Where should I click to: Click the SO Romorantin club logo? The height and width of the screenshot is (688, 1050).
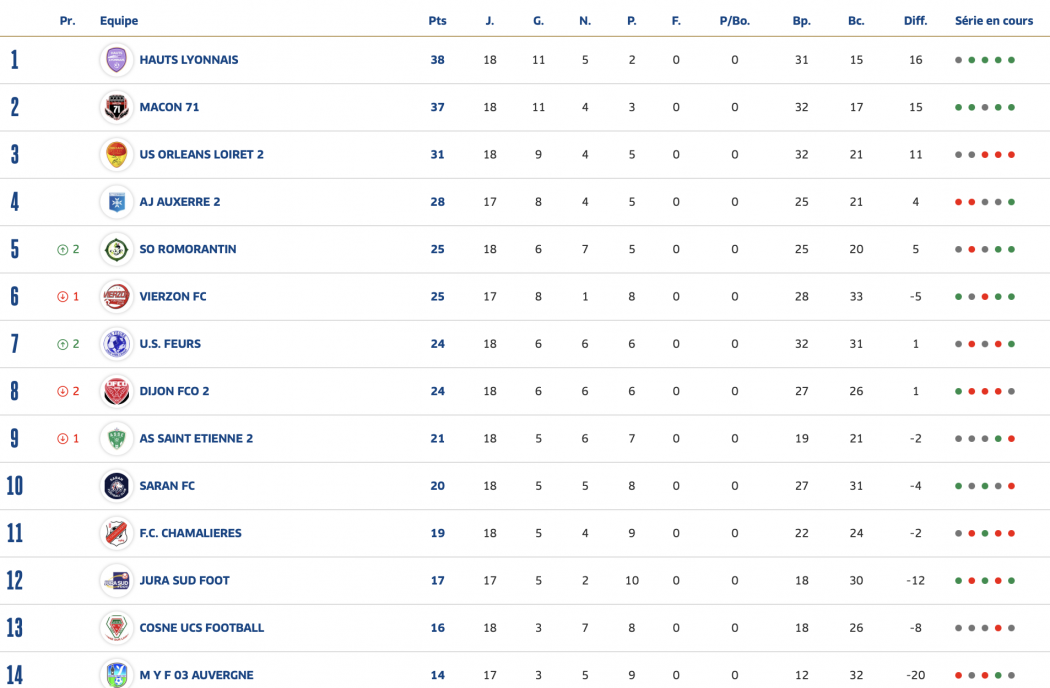(x=117, y=249)
